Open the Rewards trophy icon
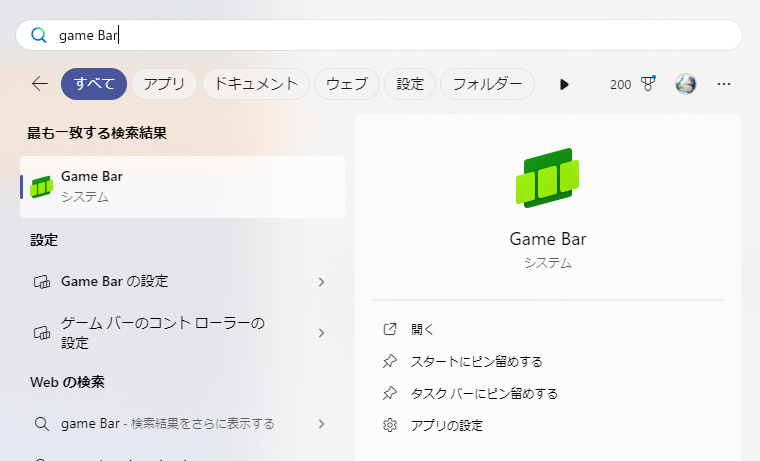760x461 pixels. click(x=648, y=84)
